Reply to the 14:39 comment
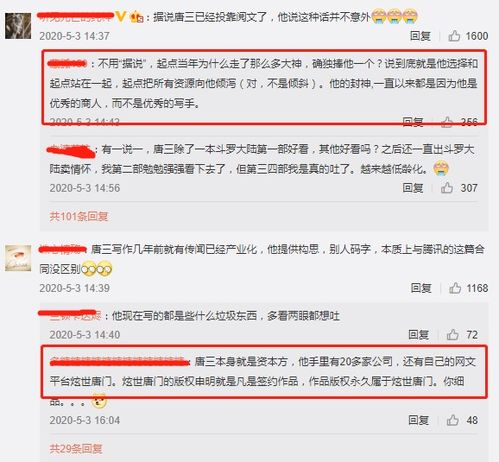 (421, 288)
